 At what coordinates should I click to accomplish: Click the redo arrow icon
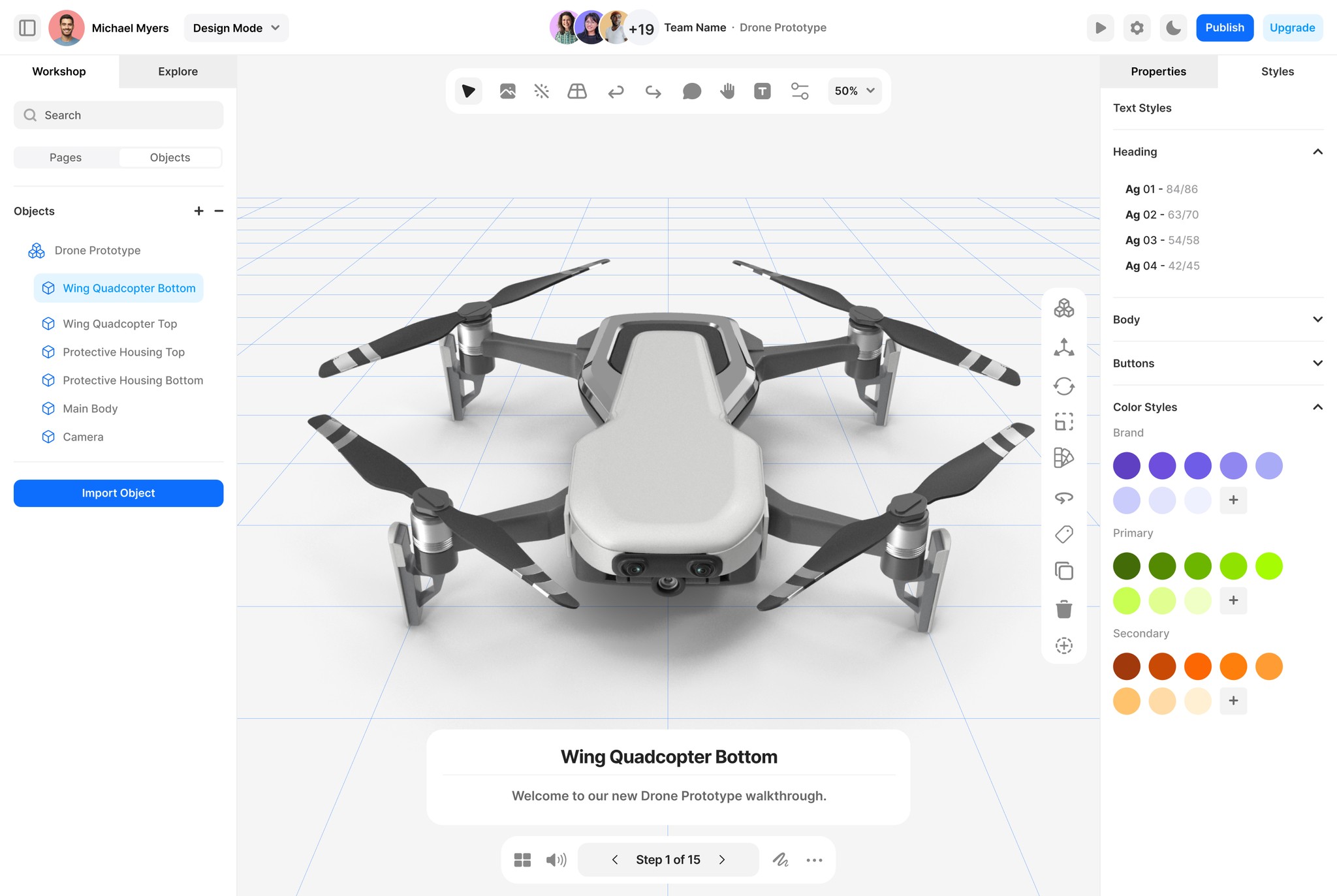pyautogui.click(x=653, y=91)
